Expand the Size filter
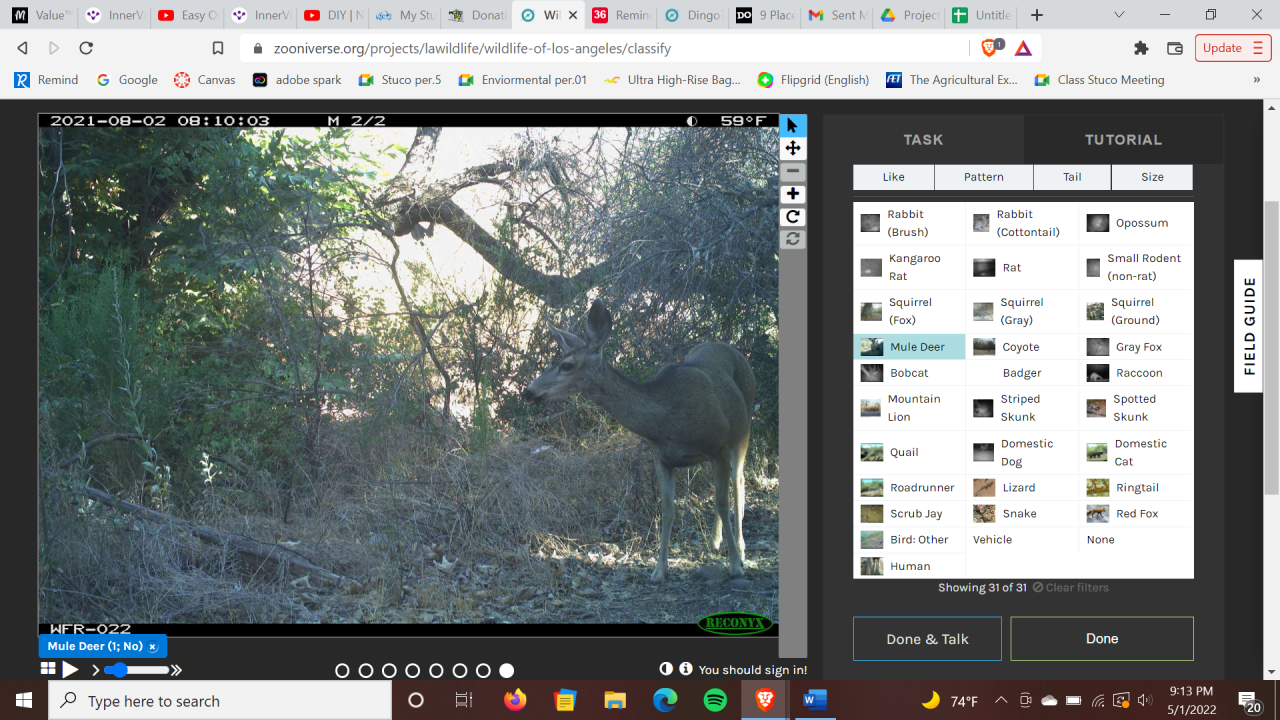The width and height of the screenshot is (1280, 720). pos(1152,177)
